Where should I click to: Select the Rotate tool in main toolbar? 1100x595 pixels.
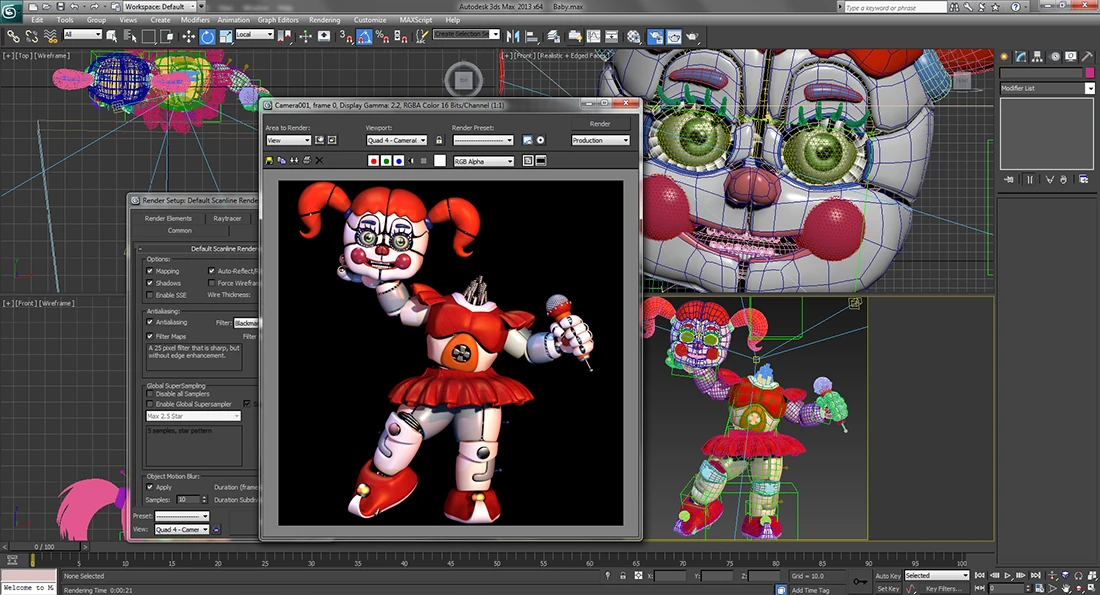pos(208,36)
